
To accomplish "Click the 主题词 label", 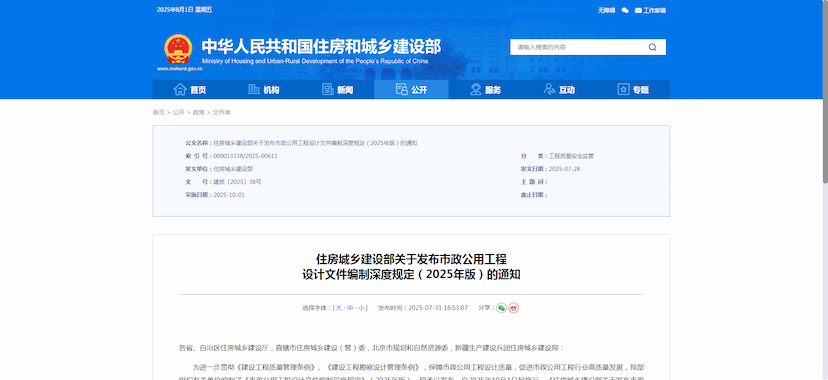I will point(534,182).
